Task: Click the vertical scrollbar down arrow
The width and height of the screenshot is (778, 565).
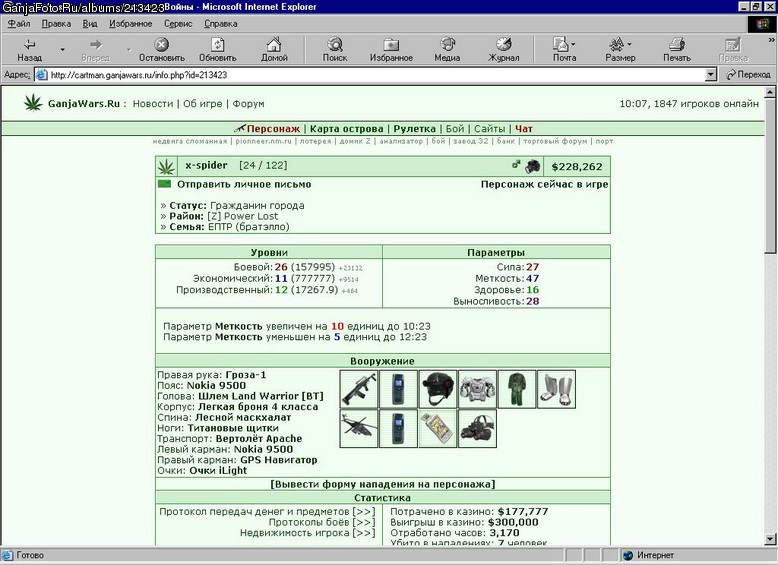Action: click(x=770, y=539)
